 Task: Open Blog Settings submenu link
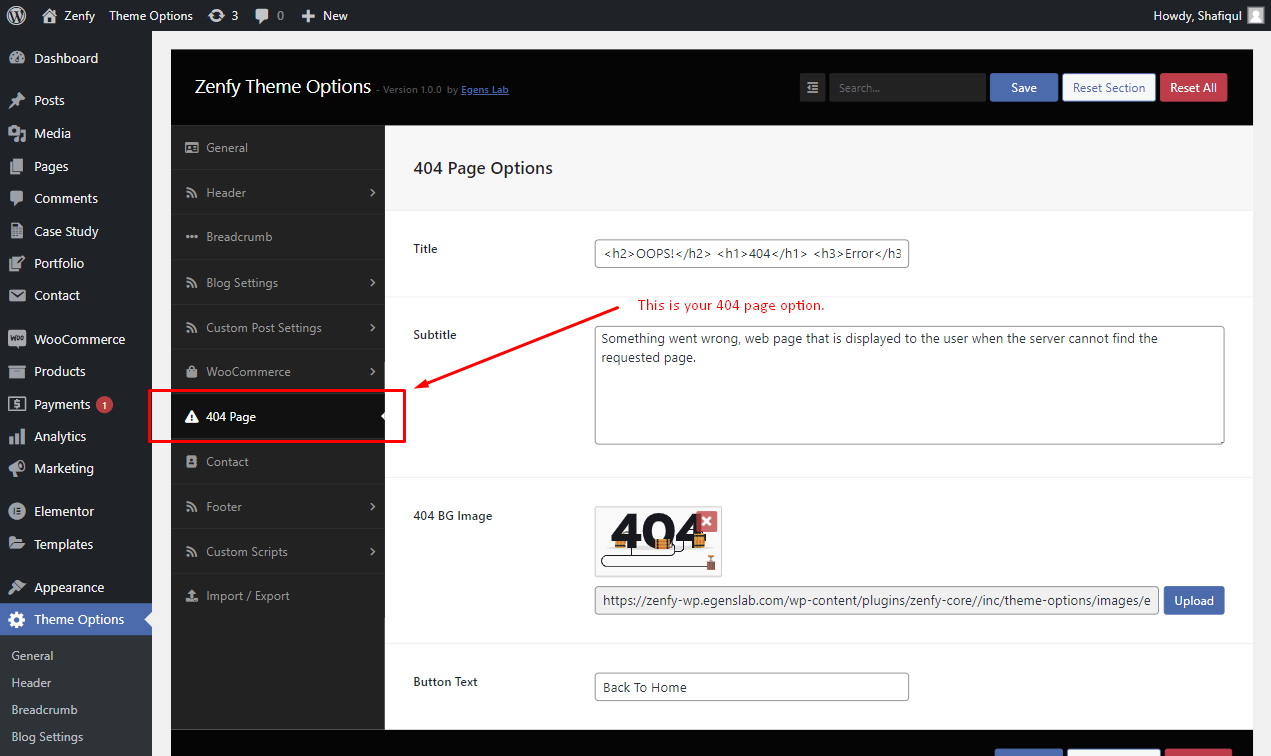[x=47, y=737]
